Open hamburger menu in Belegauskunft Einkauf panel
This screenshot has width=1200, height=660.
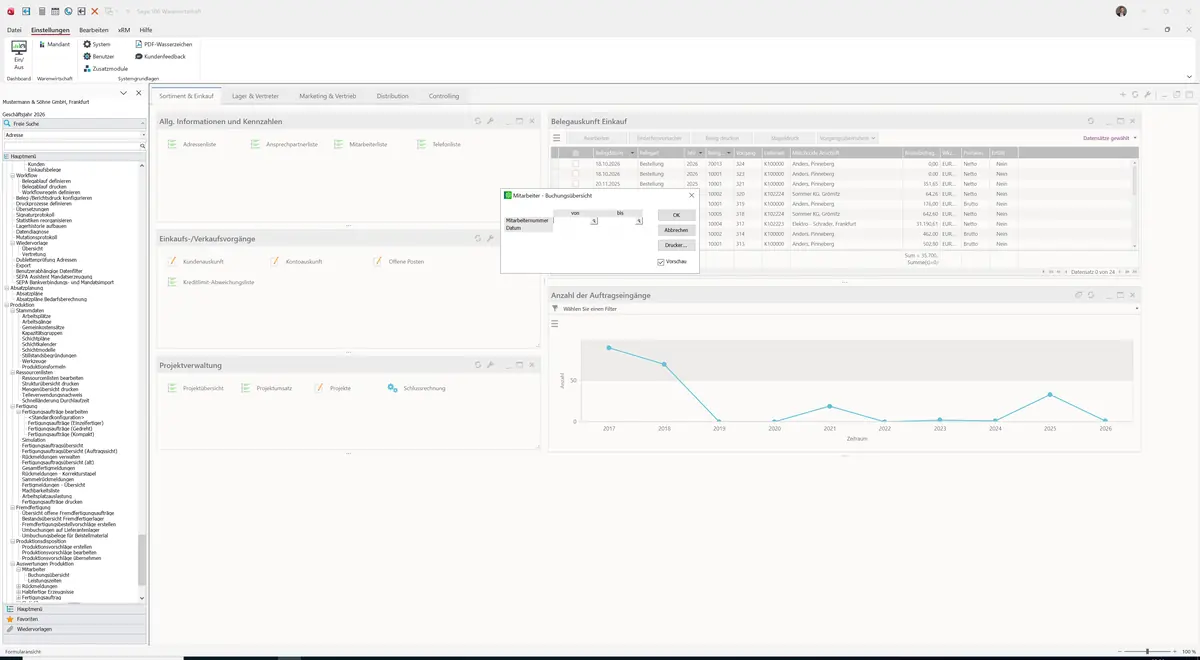coord(557,138)
